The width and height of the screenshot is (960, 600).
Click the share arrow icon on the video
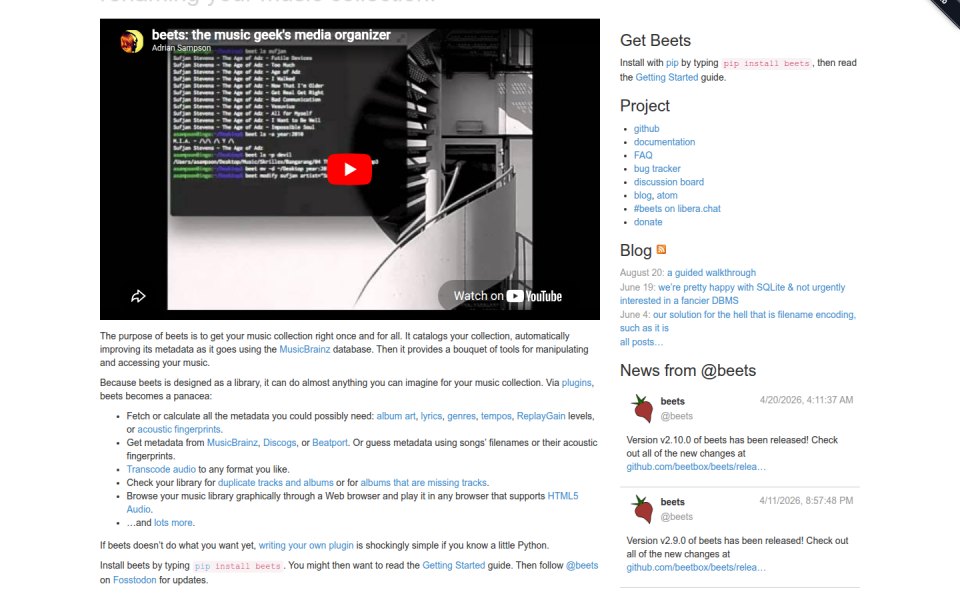(x=138, y=296)
